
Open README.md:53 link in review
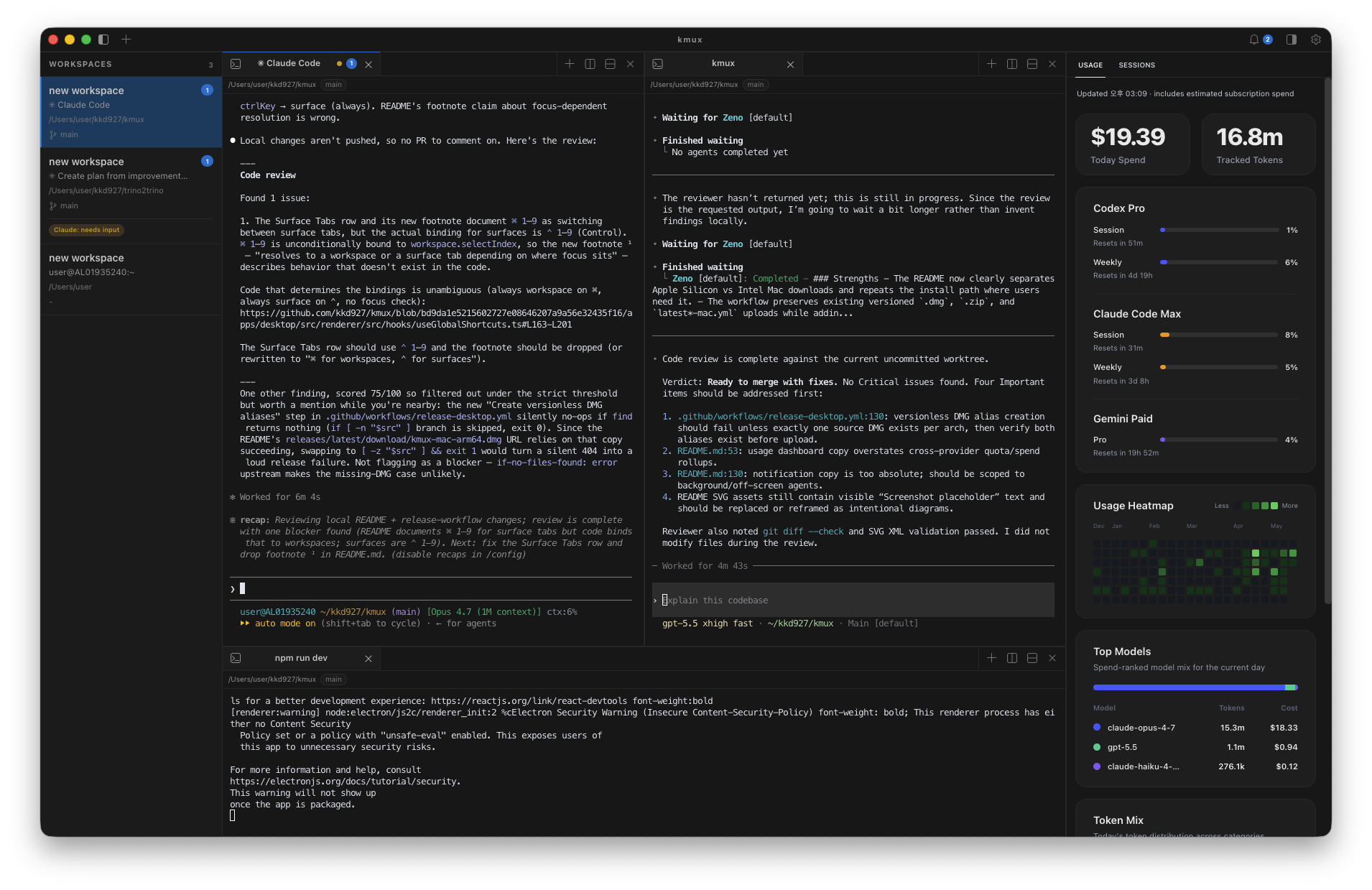(708, 451)
